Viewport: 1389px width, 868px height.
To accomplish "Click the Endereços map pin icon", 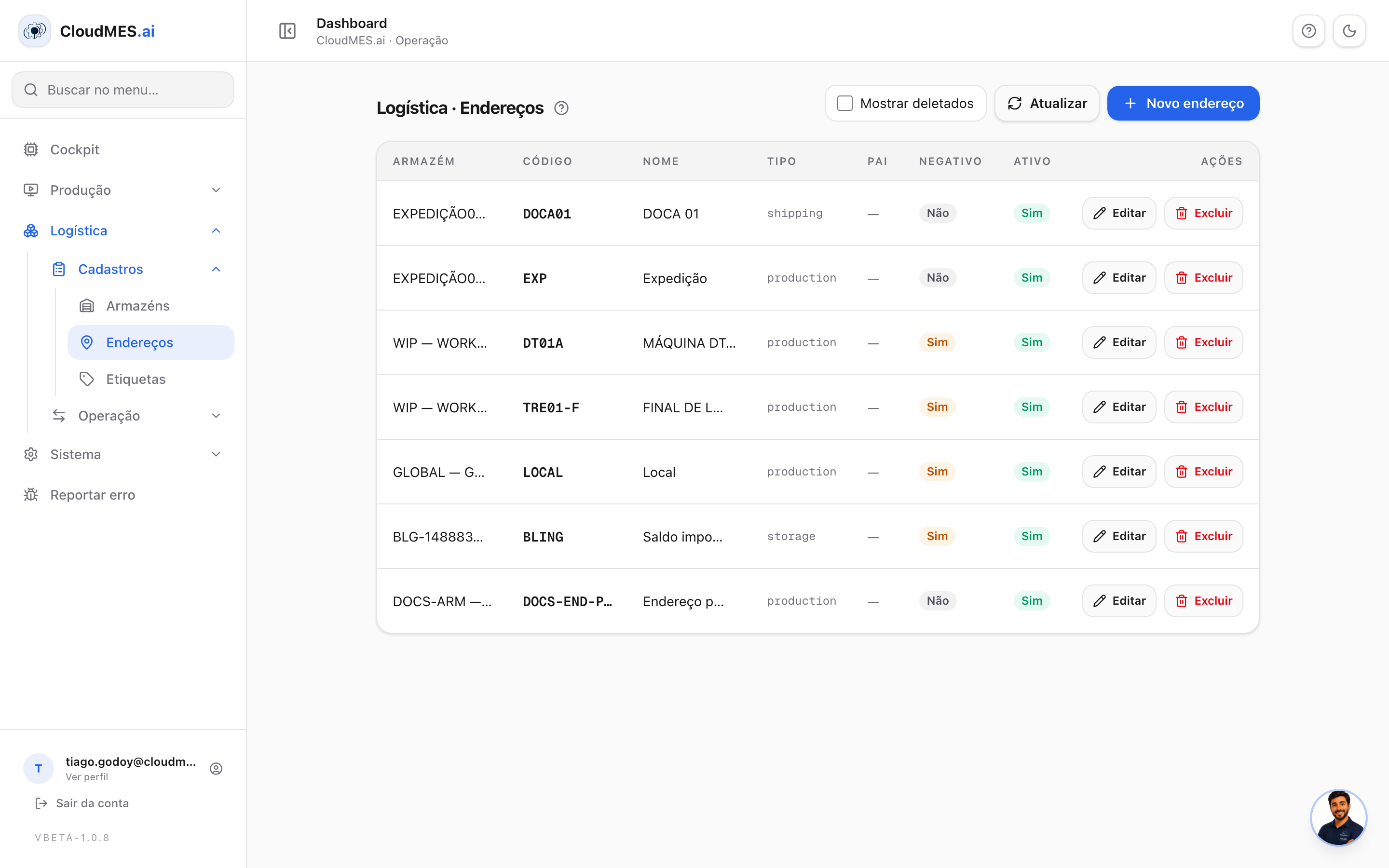I will pyautogui.click(x=87, y=343).
